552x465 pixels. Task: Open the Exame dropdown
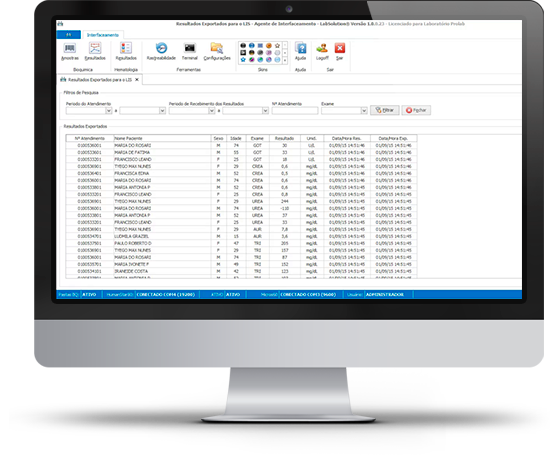click(364, 111)
